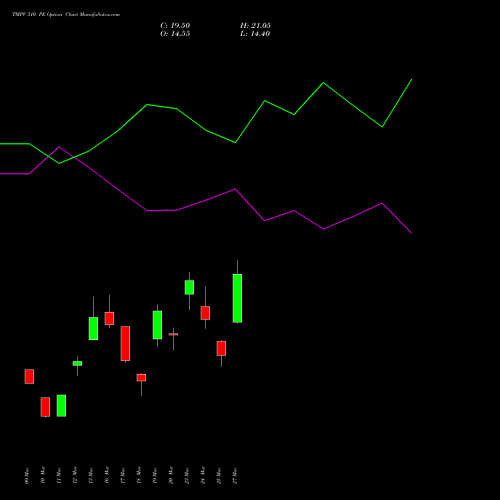
Task: Select the green candle above 19 Mar
Action: [157, 325]
